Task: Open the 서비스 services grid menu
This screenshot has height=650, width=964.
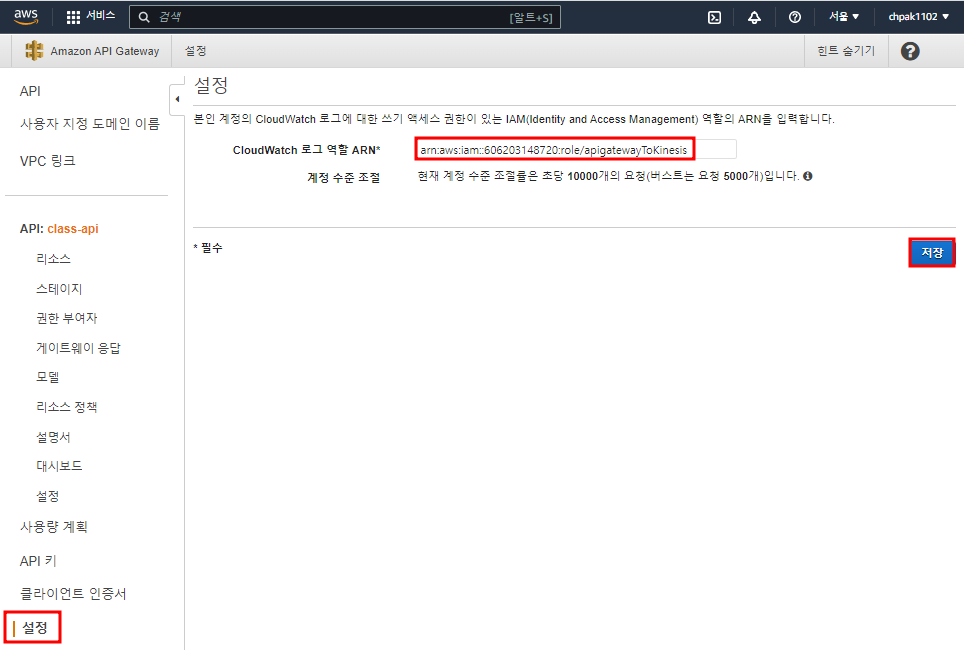Action: 91,17
